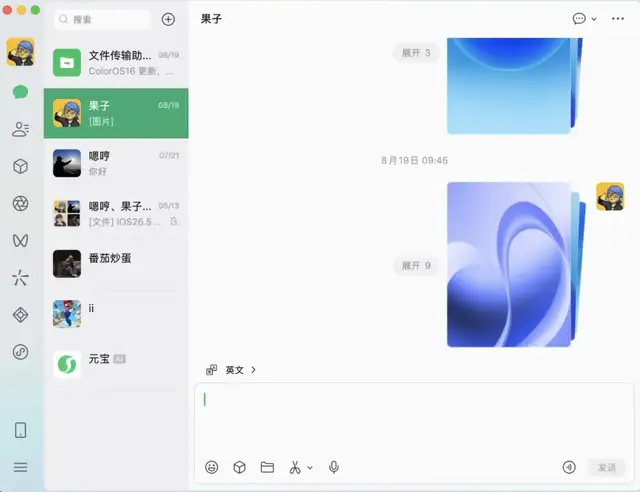This screenshot has width=640, height=492.
Task: Click the chat bubble icon in the header
Action: [x=579, y=19]
